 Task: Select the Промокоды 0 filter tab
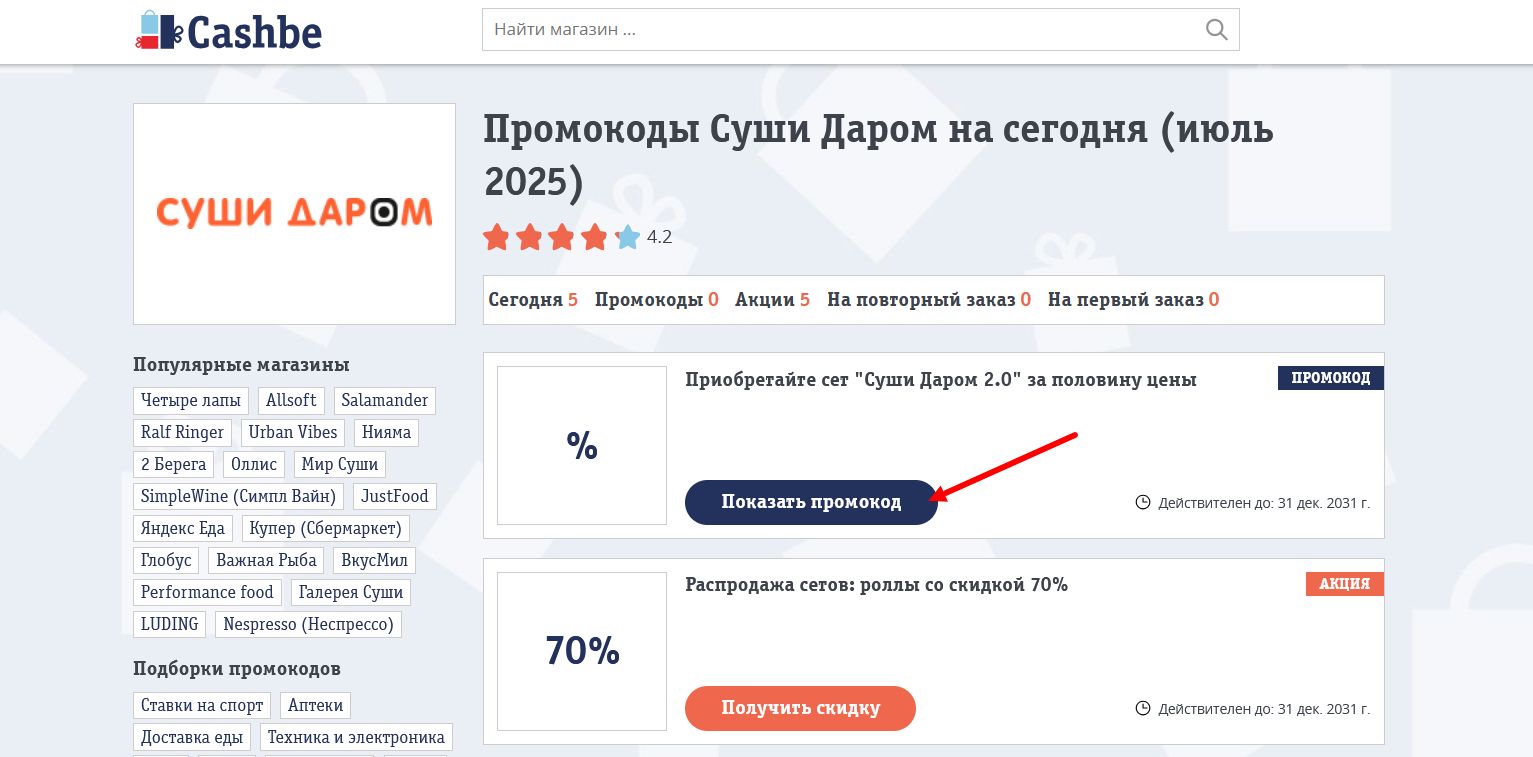click(656, 300)
